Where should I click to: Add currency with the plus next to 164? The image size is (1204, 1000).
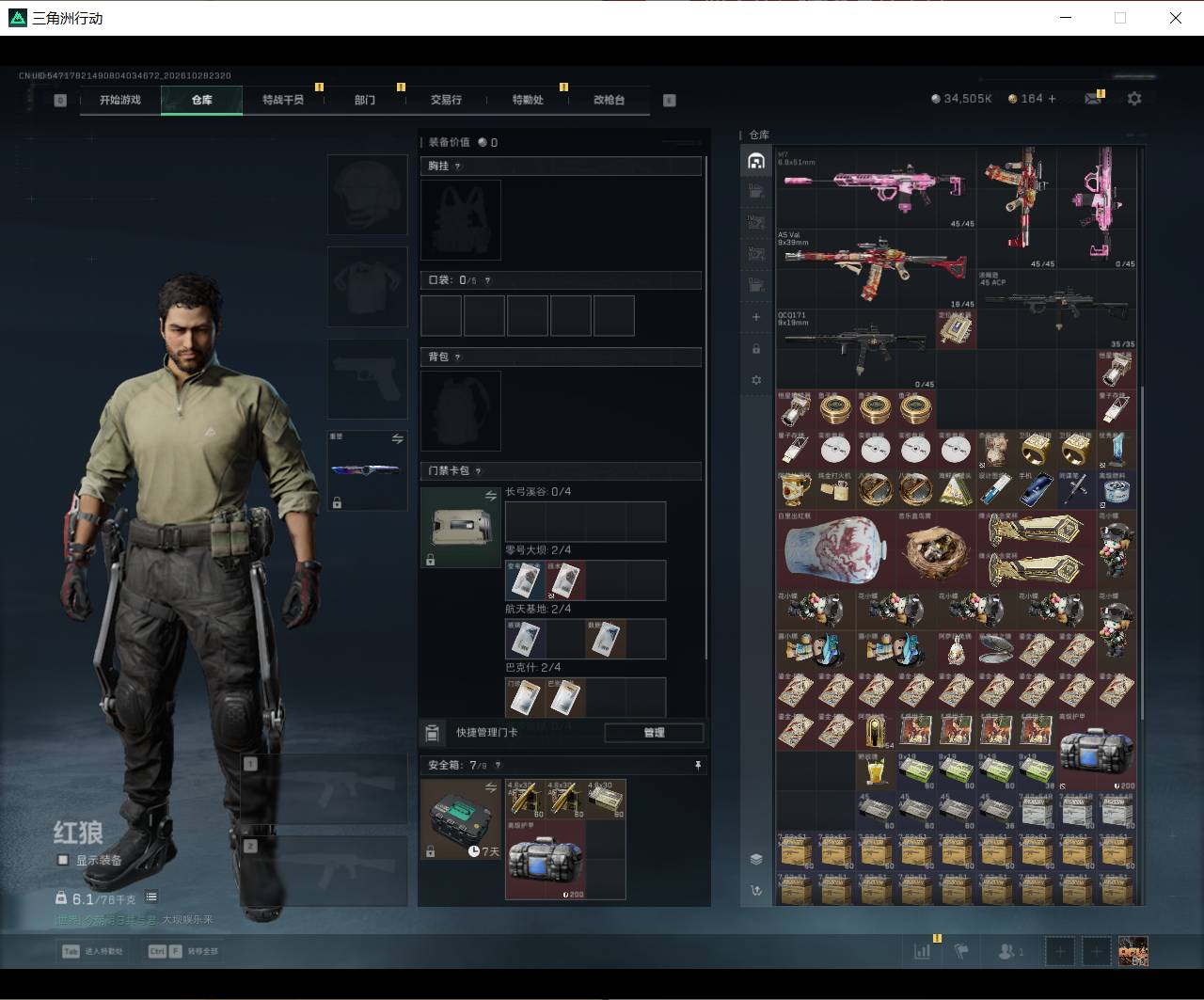(x=1052, y=99)
